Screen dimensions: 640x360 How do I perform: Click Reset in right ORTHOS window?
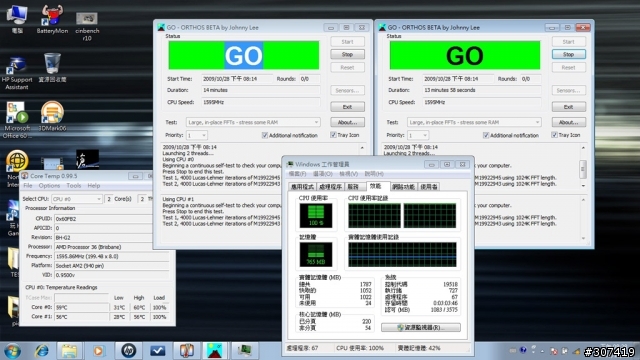569,67
